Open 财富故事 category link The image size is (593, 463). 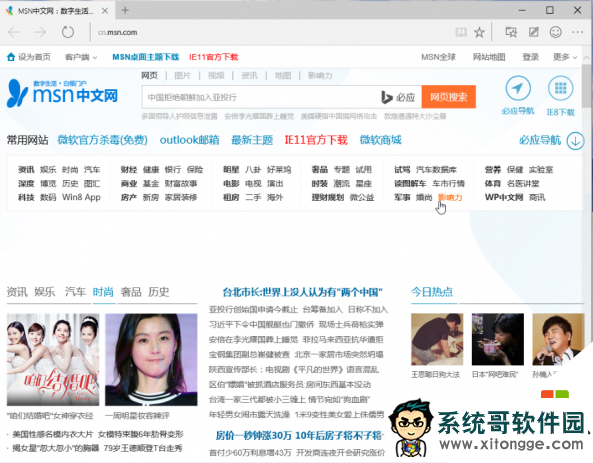pos(181,183)
